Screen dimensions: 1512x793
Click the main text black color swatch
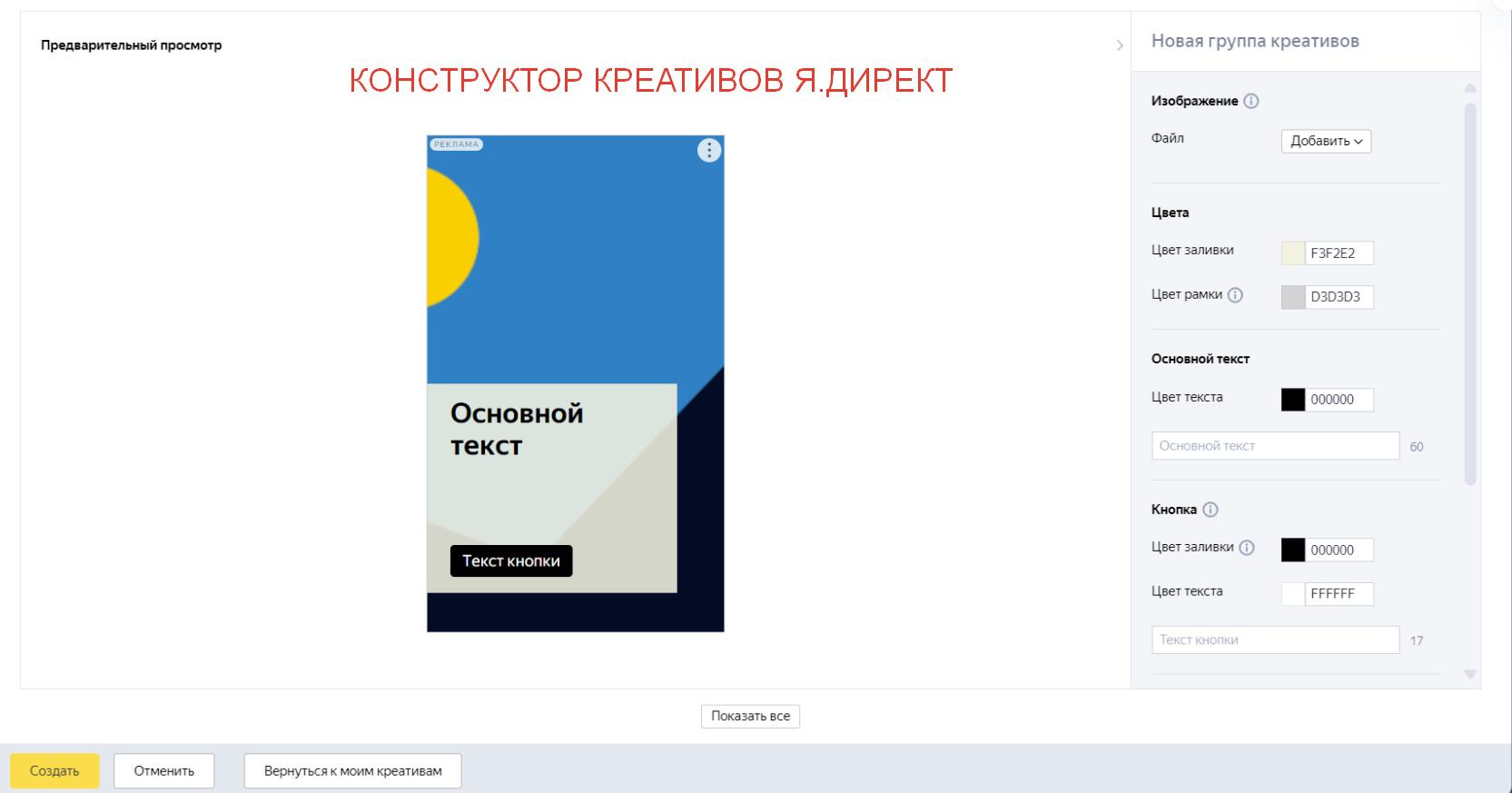coord(1293,400)
